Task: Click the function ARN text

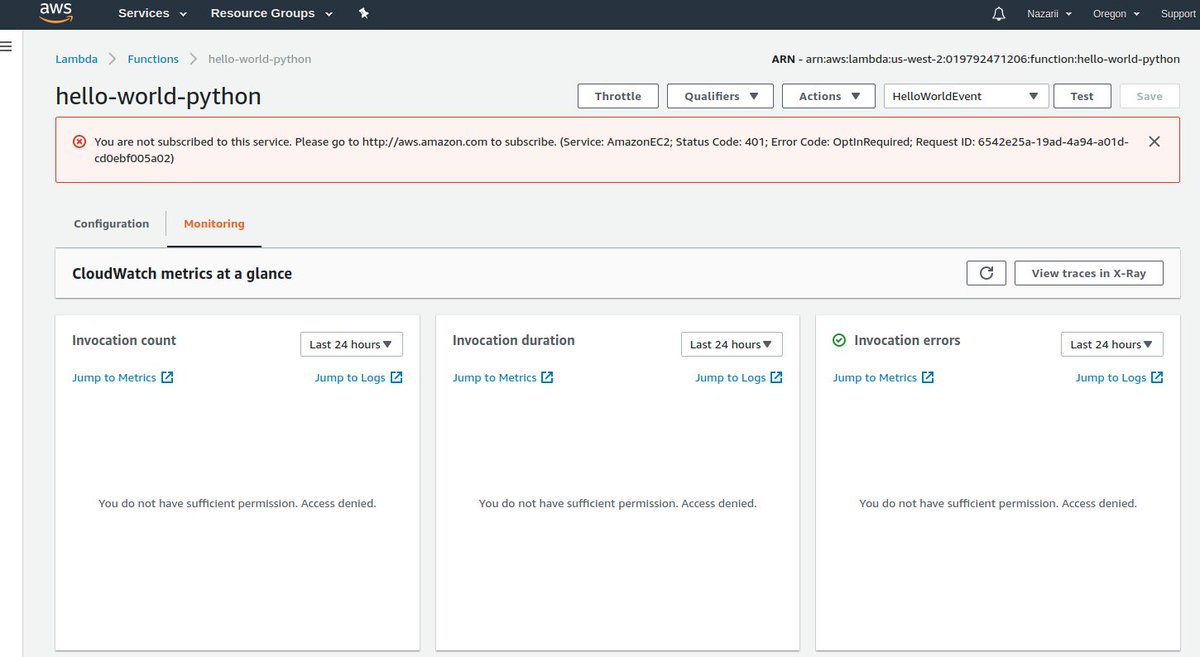Action: [x=976, y=59]
